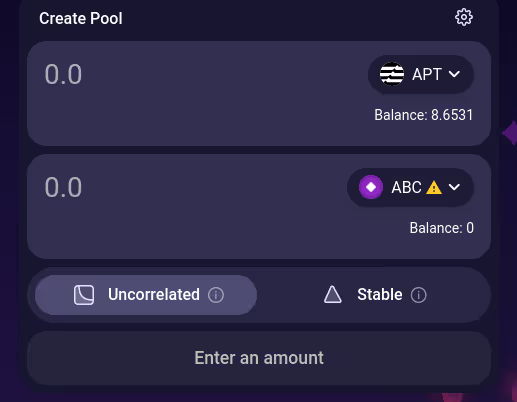Click the Enter an amount button
Image resolution: width=517 pixels, height=402 pixels.
pos(259,358)
